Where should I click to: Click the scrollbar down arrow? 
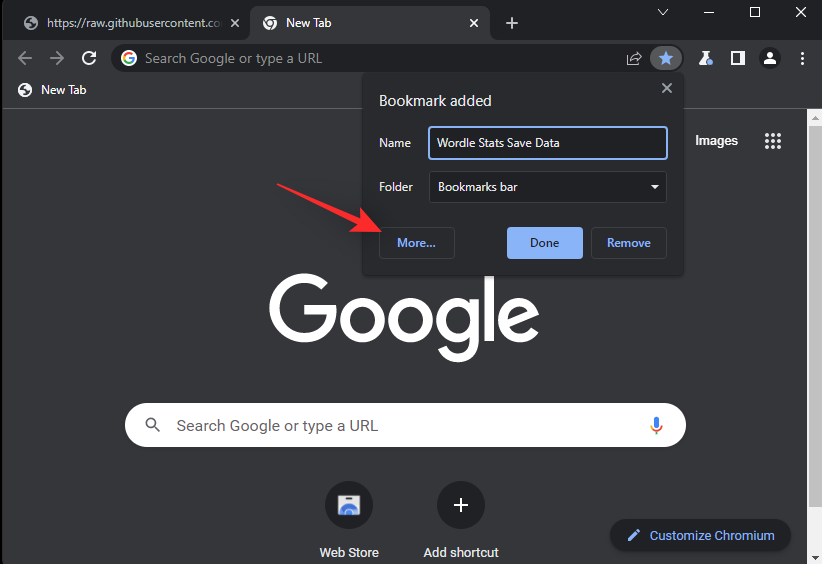tap(815, 558)
